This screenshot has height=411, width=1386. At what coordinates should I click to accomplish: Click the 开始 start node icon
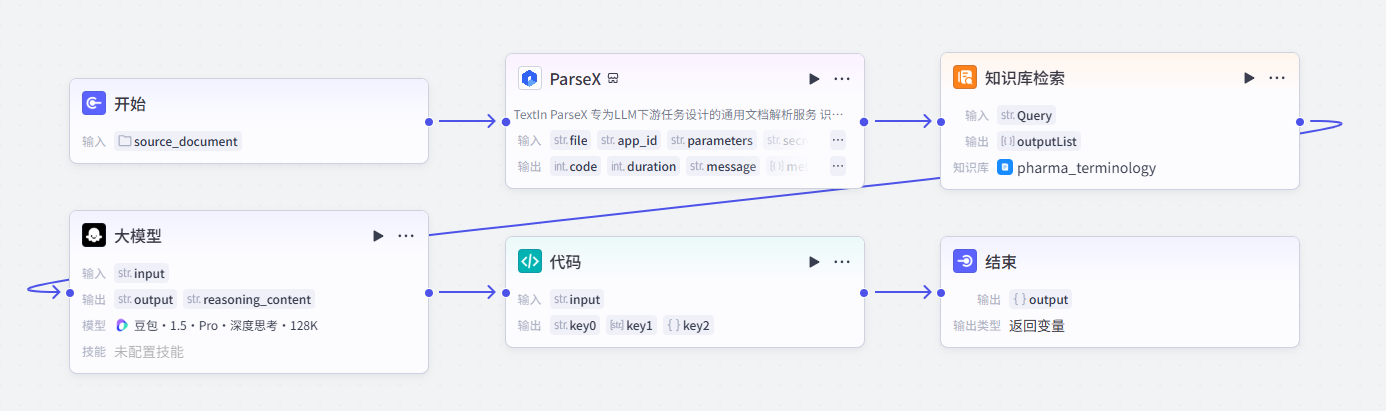[94, 103]
